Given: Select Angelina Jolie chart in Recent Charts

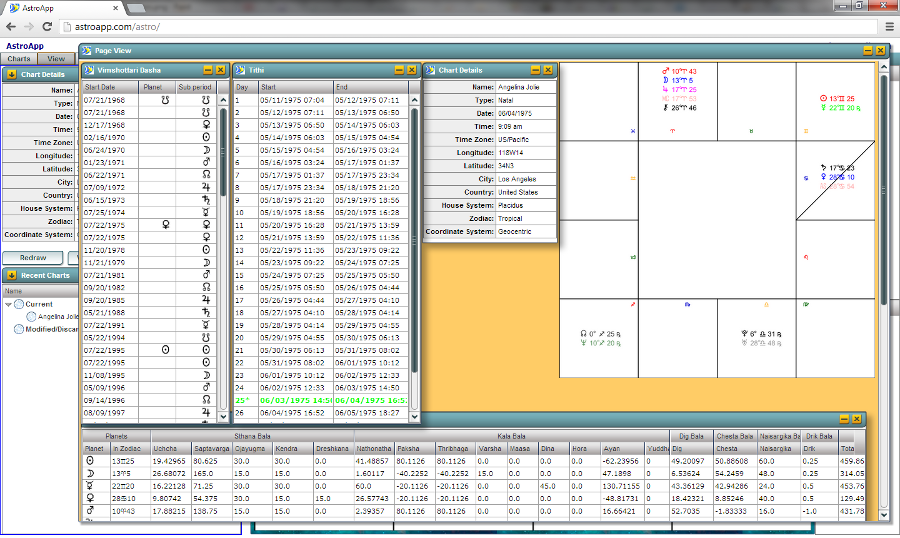Looking at the screenshot, I should tap(58, 316).
